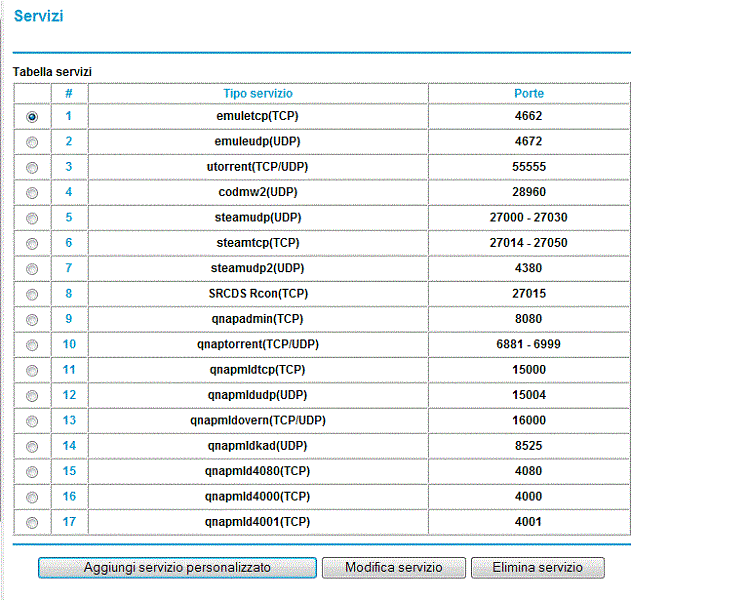The width and height of the screenshot is (749, 600).
Task: Select the qnapmldkad(UDP) radio button
Action: pyautogui.click(x=32, y=446)
